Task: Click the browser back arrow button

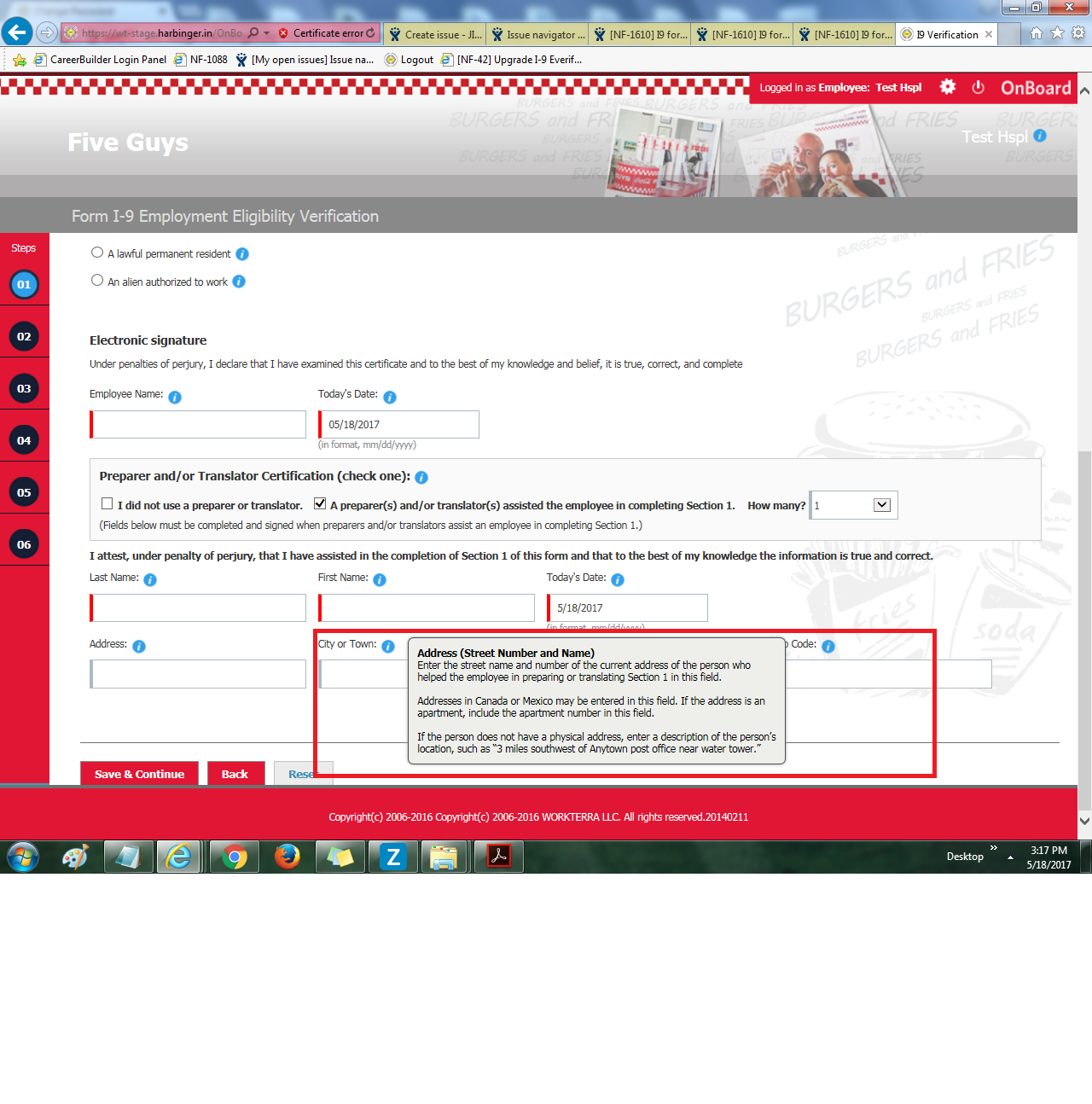Action: click(17, 32)
